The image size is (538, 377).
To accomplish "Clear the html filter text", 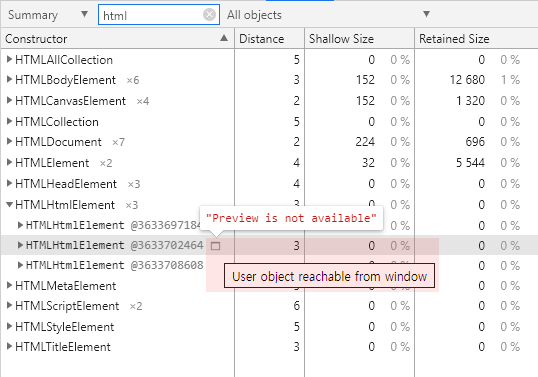I will click(x=209, y=15).
